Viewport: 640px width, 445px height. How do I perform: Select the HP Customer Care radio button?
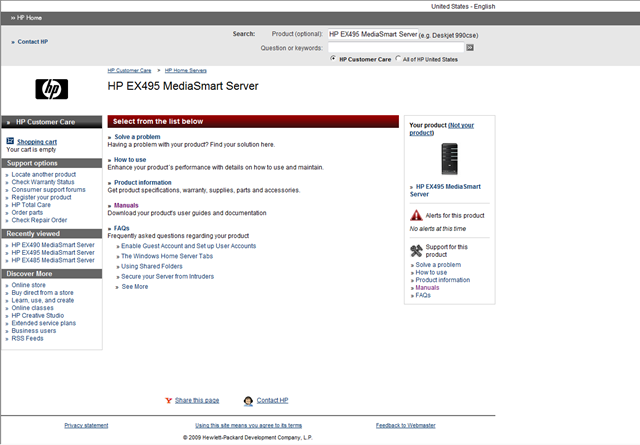click(x=333, y=58)
